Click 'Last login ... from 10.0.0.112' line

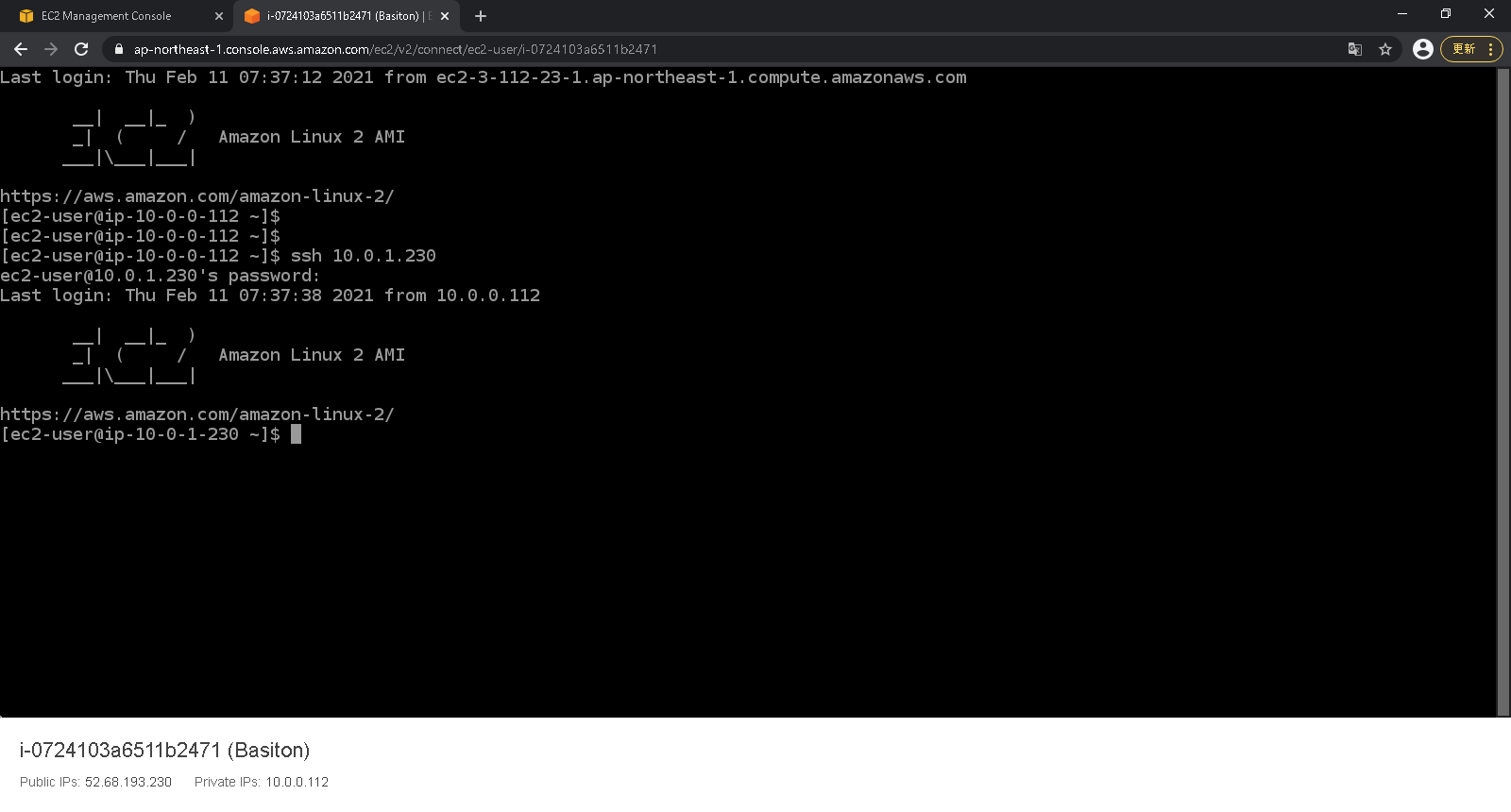click(x=270, y=296)
